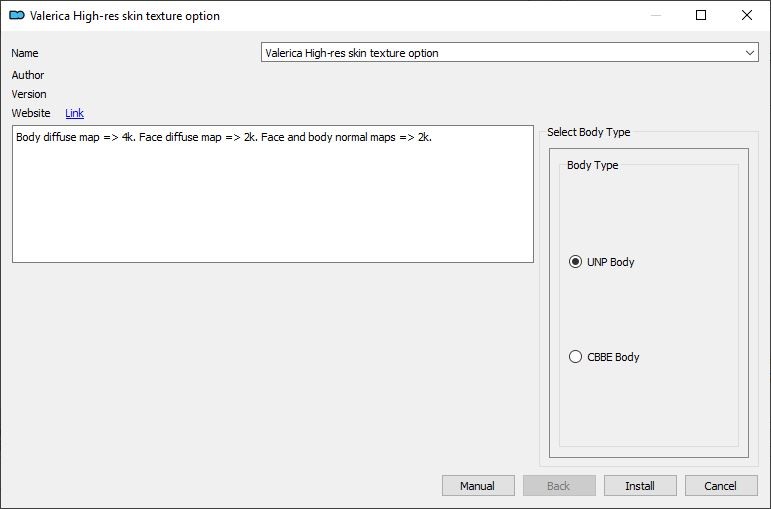
Task: Select the UNP Body radio button
Action: (575, 262)
